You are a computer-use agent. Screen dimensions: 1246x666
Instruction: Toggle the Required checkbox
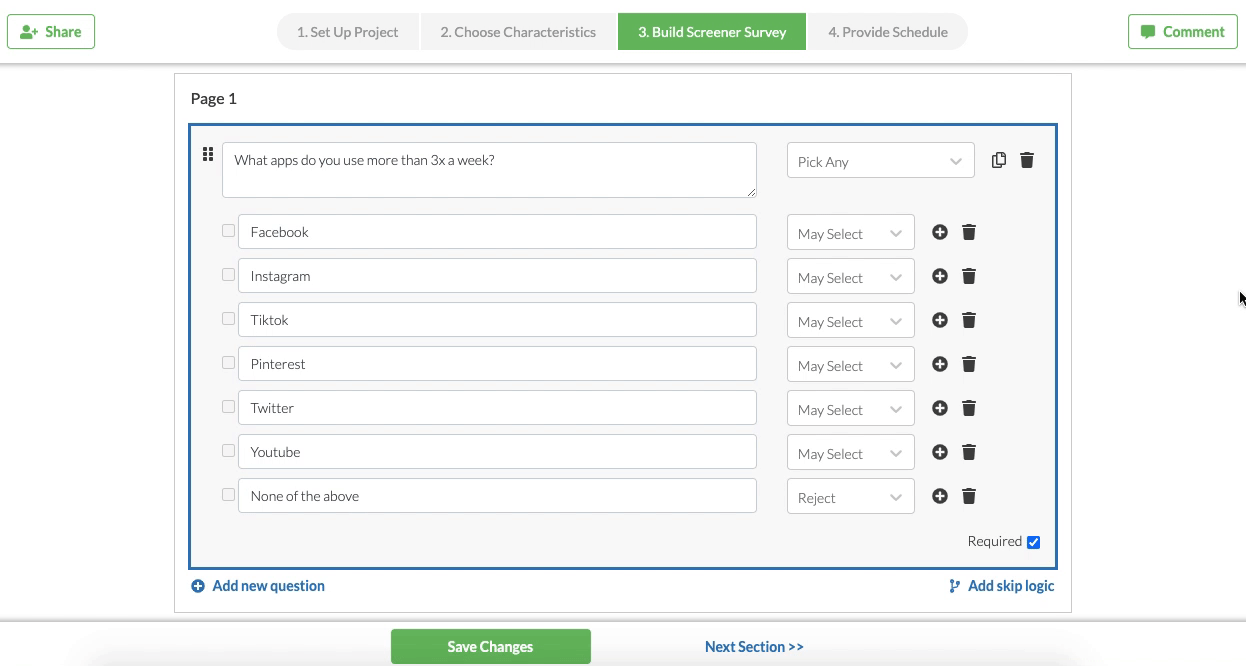(x=1033, y=542)
